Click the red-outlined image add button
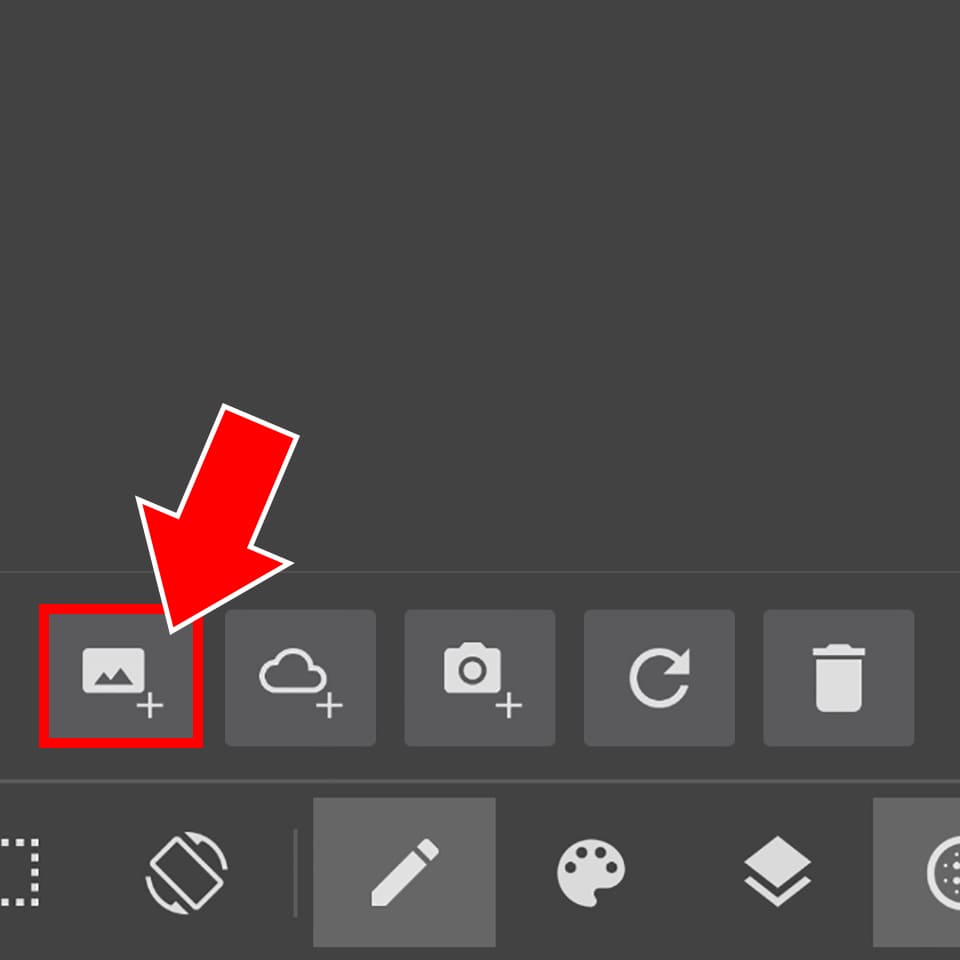Viewport: 960px width, 960px height. pos(121,677)
